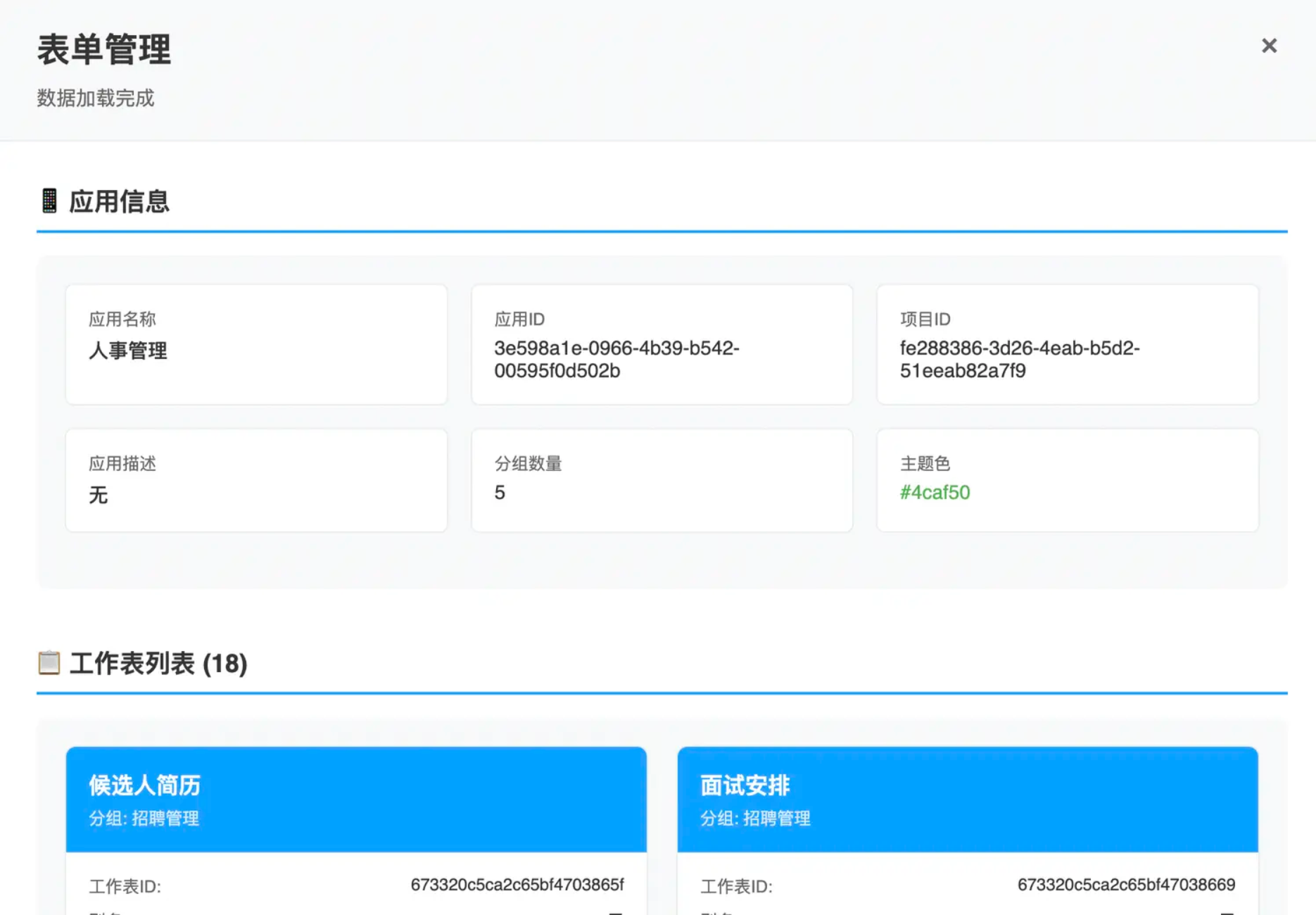Click the 应用ID label
Viewport: 1316px width, 915px height.
pos(519,320)
